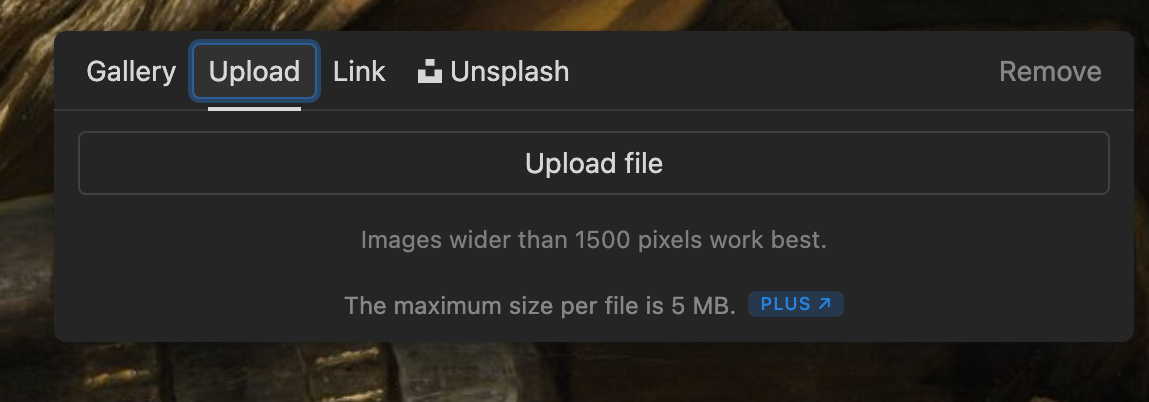Open the Link tab
This screenshot has width=1149, height=402.
(359, 72)
